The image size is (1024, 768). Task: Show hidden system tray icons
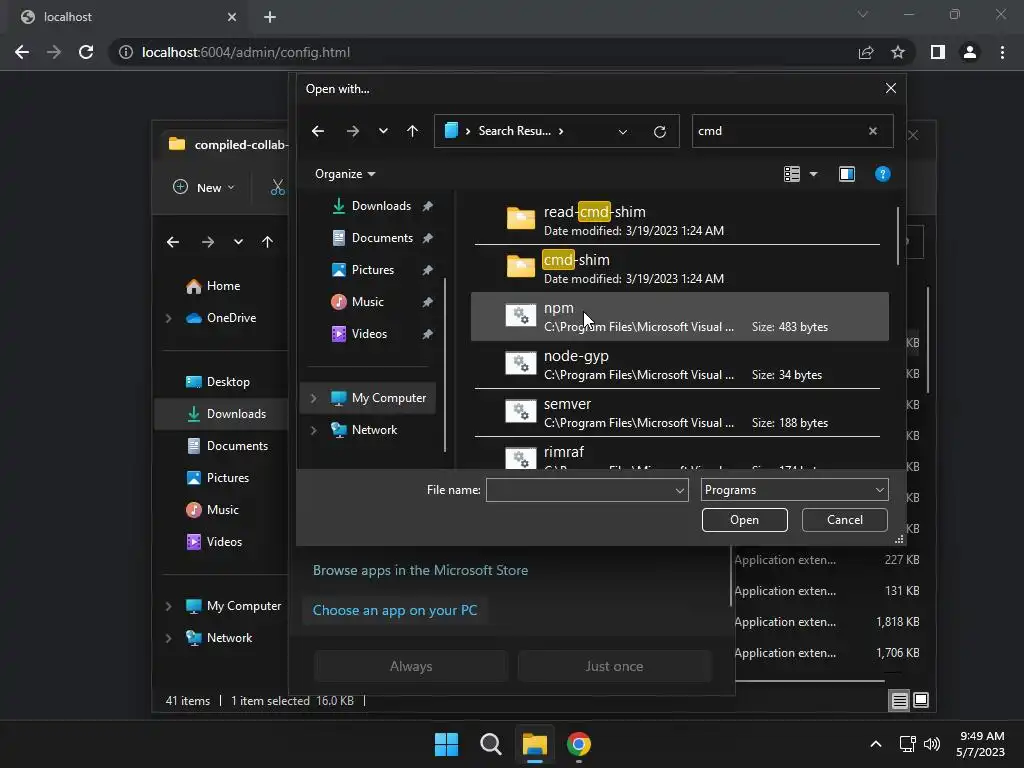[876, 744]
